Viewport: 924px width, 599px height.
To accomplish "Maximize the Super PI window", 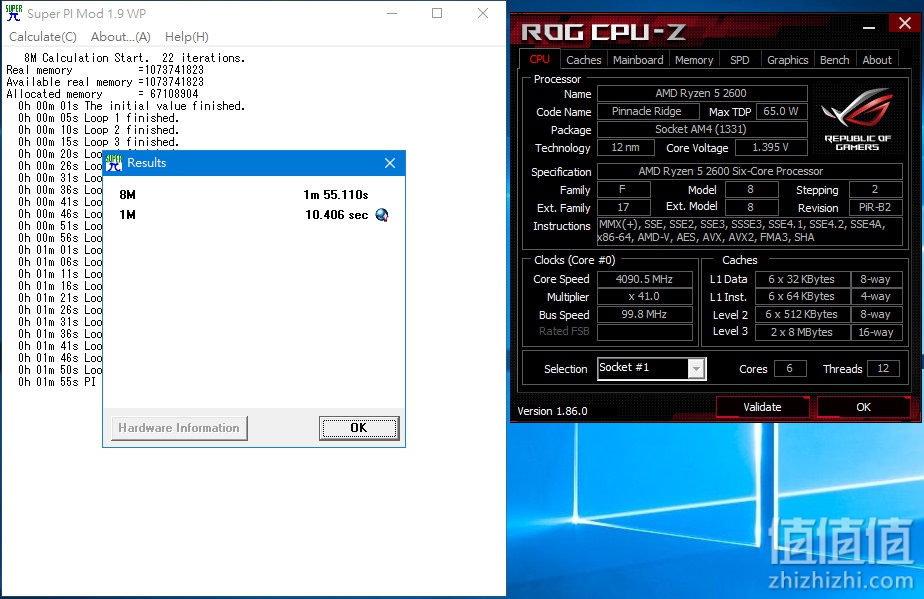I will click(437, 13).
